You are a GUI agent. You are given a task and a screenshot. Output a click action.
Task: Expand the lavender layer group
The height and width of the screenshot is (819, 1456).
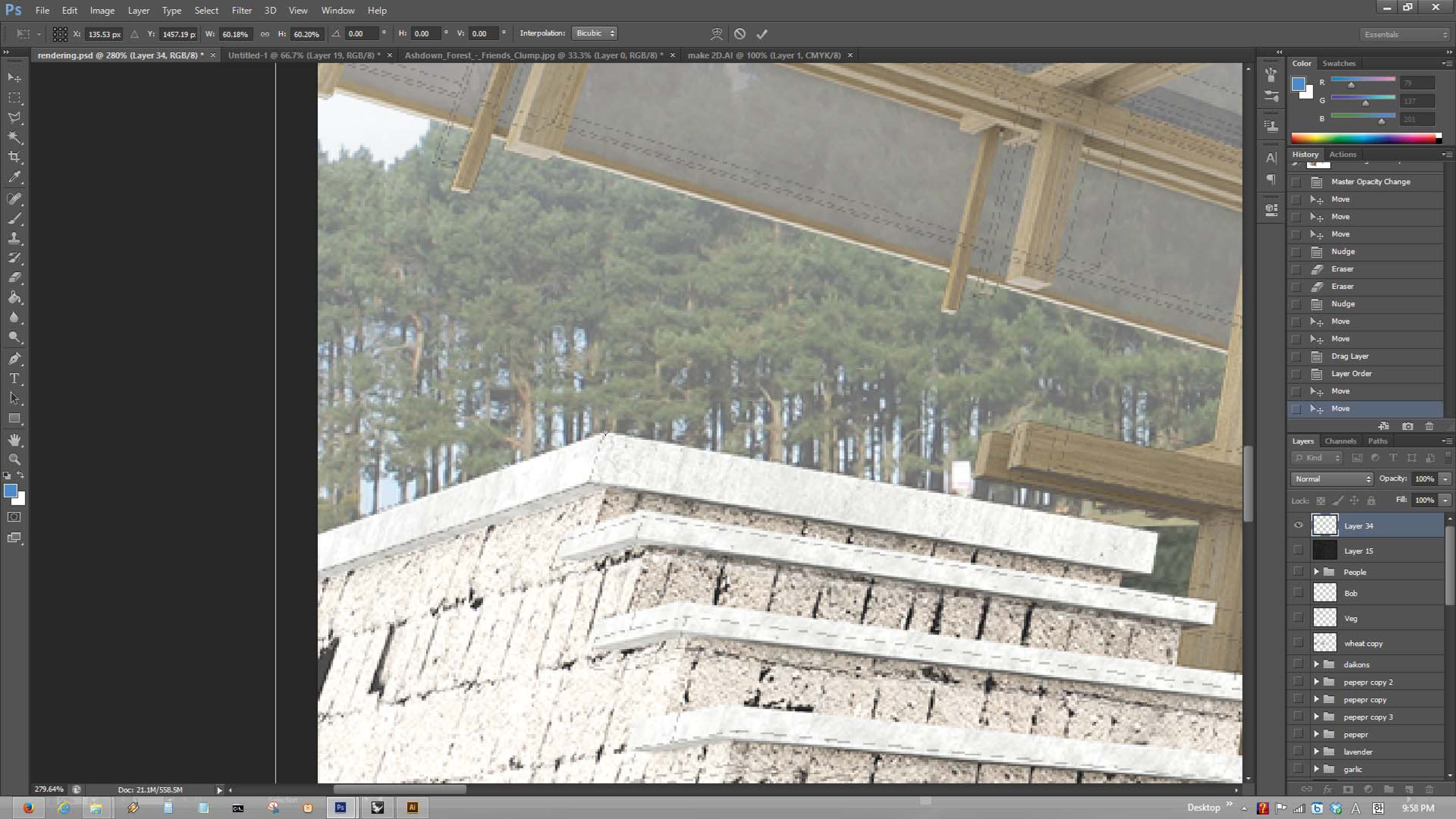pos(1317,751)
